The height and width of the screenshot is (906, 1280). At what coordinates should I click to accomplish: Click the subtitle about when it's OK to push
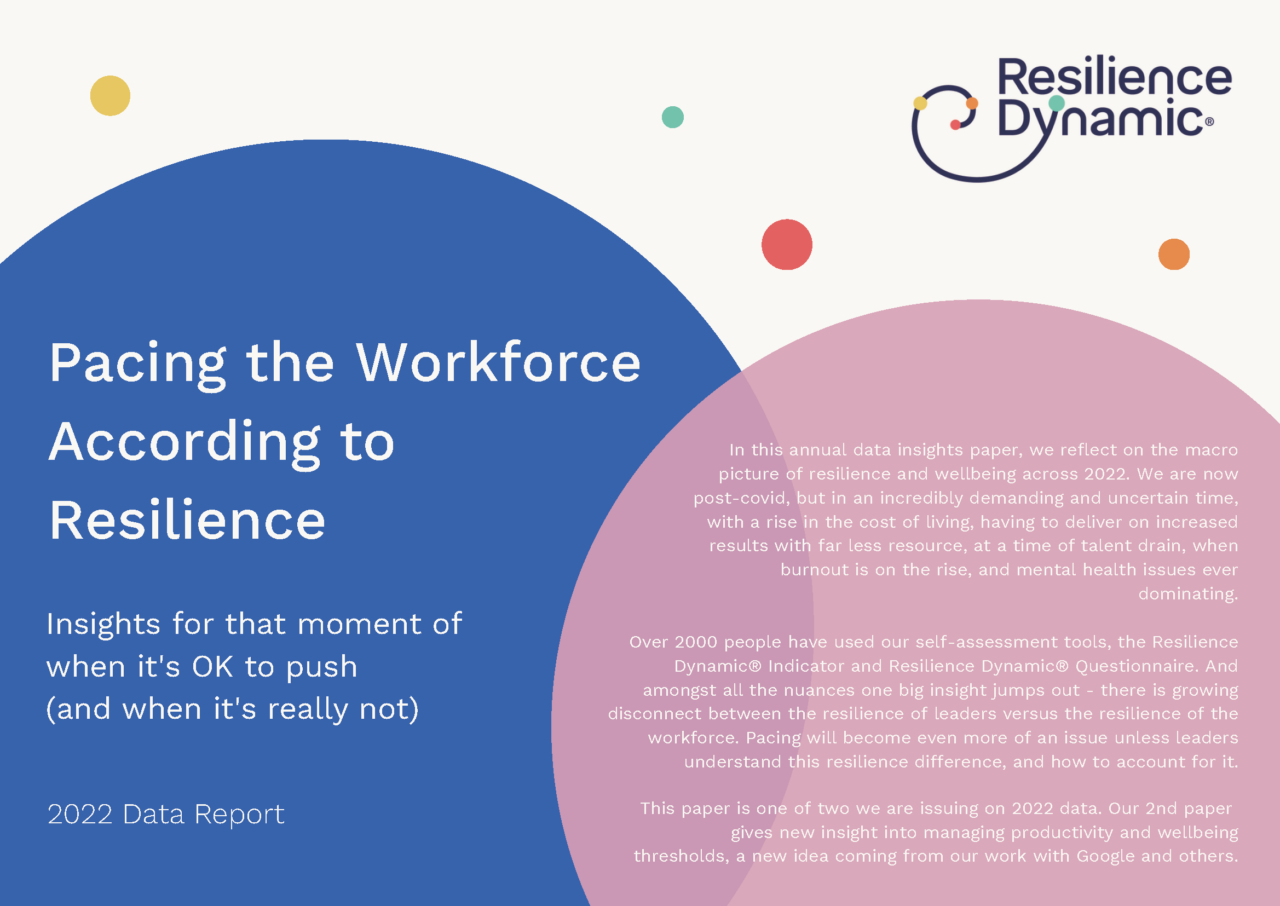click(x=254, y=665)
